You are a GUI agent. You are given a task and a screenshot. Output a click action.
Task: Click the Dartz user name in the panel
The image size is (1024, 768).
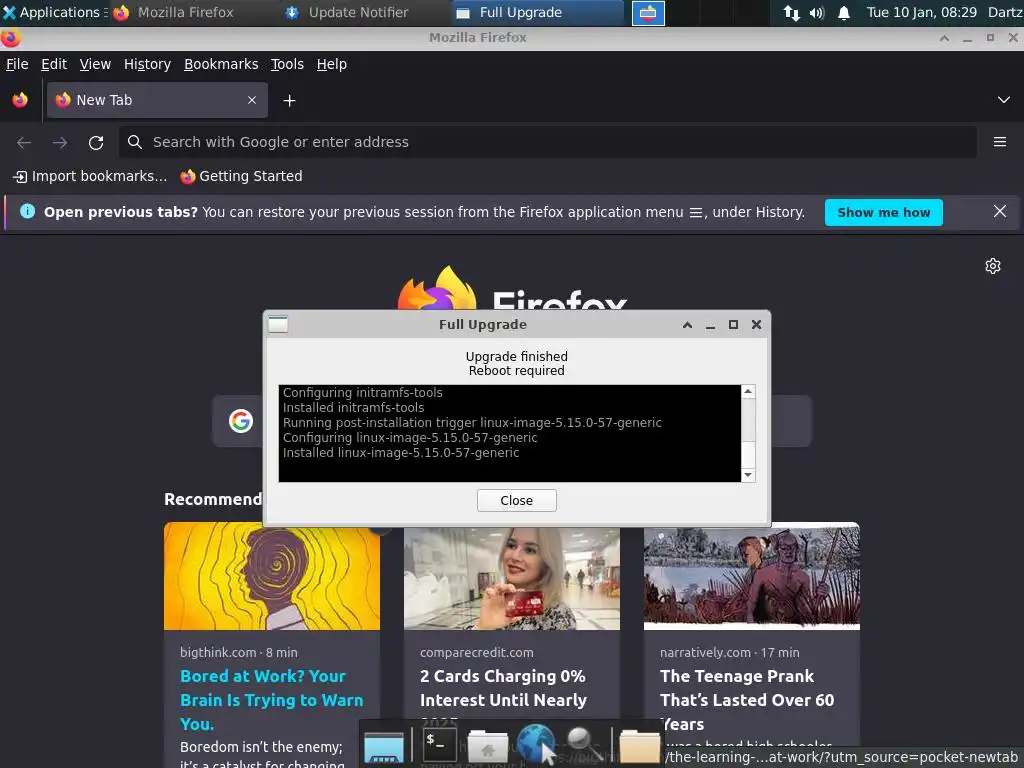[1005, 12]
